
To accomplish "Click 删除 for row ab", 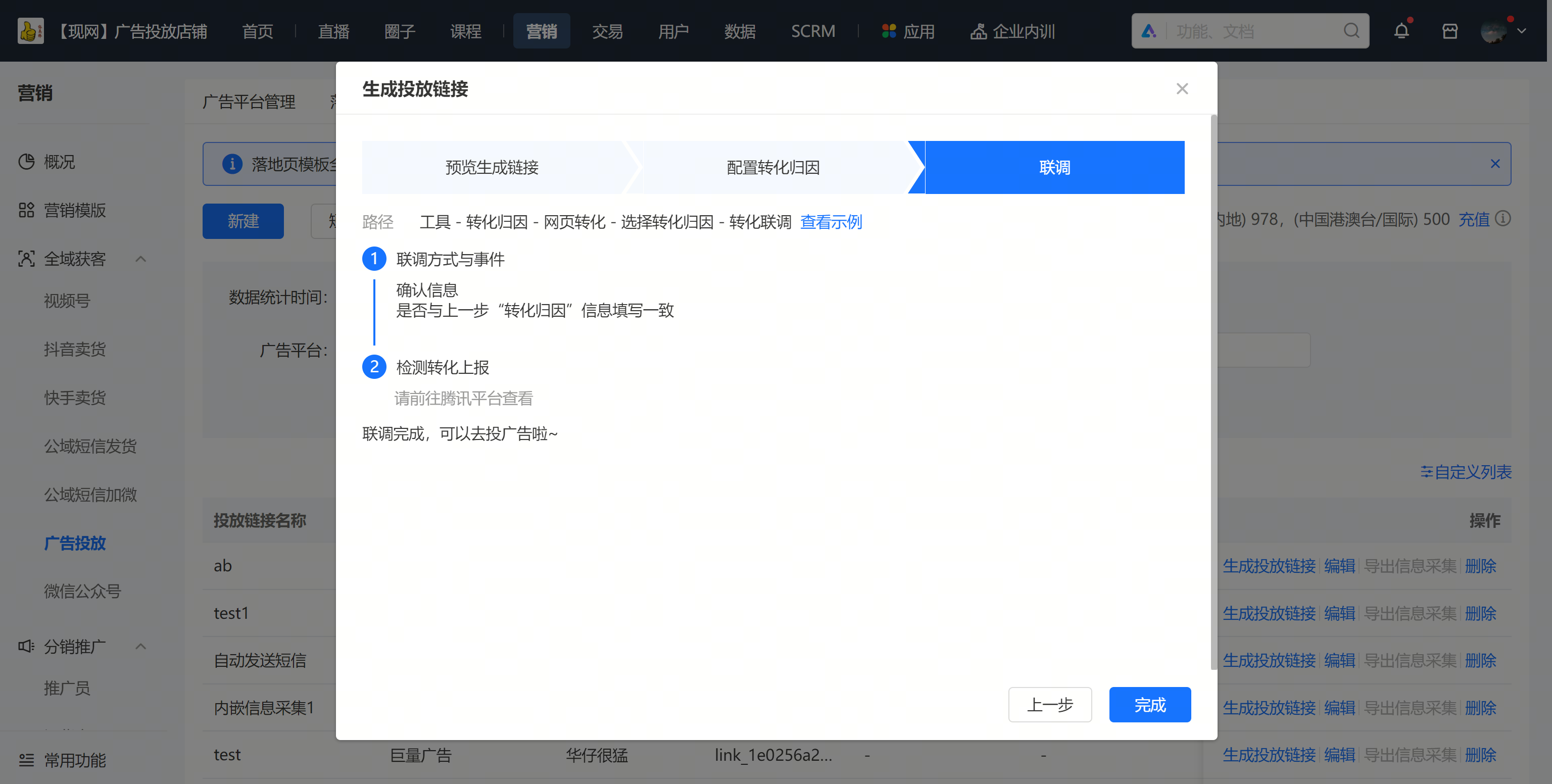I will (1480, 566).
